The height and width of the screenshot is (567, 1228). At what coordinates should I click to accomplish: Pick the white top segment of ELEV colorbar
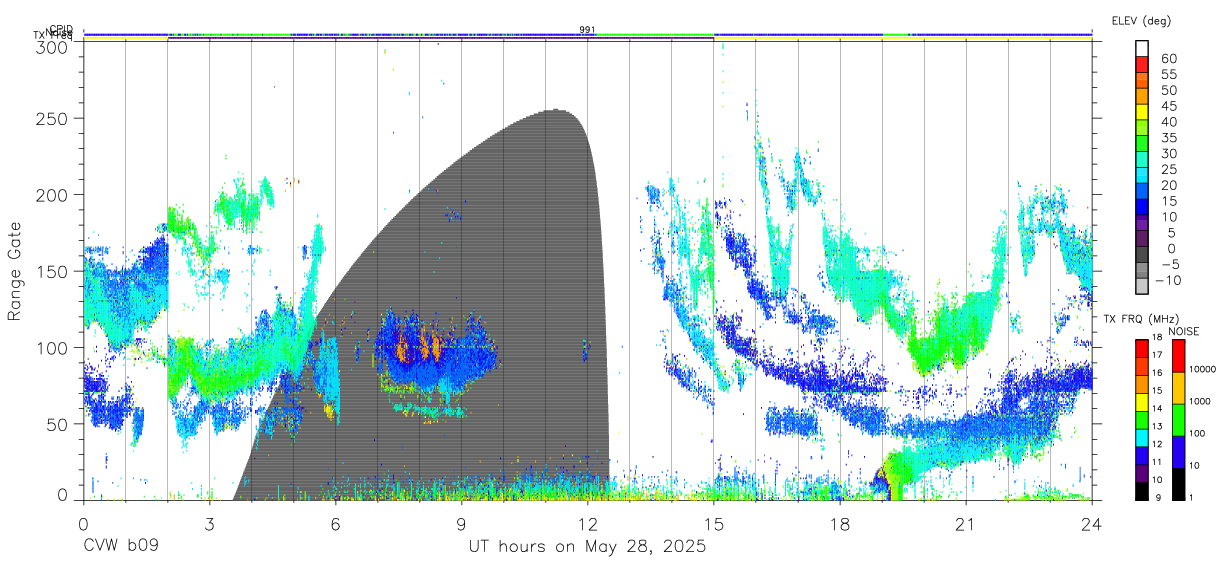[x=1141, y=50]
